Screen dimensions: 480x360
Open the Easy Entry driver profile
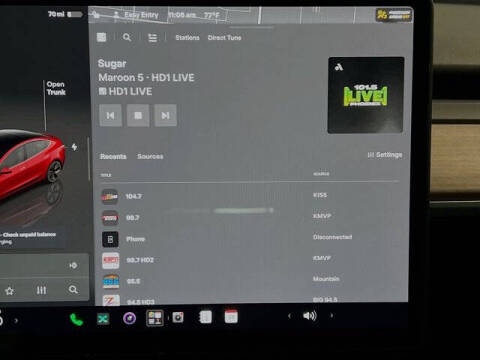coord(136,15)
